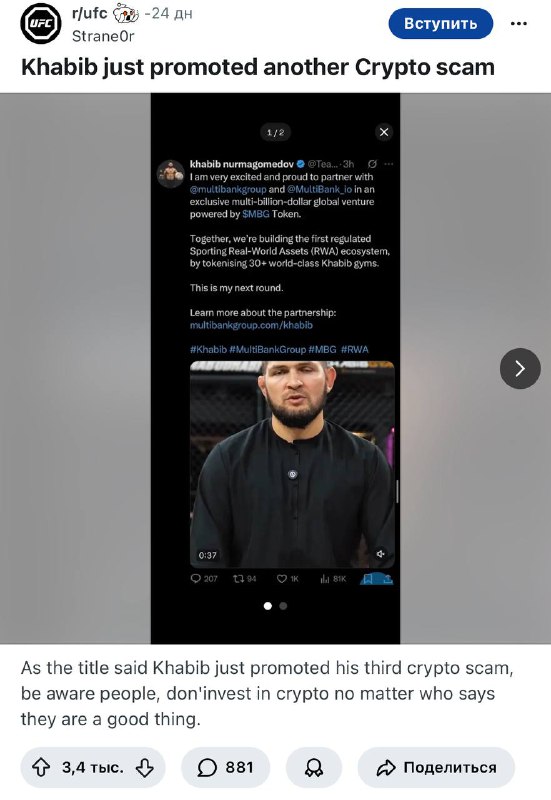This screenshot has width=551, height=800.
Task: Retweet using the 94 retweets icon
Action: 238,579
